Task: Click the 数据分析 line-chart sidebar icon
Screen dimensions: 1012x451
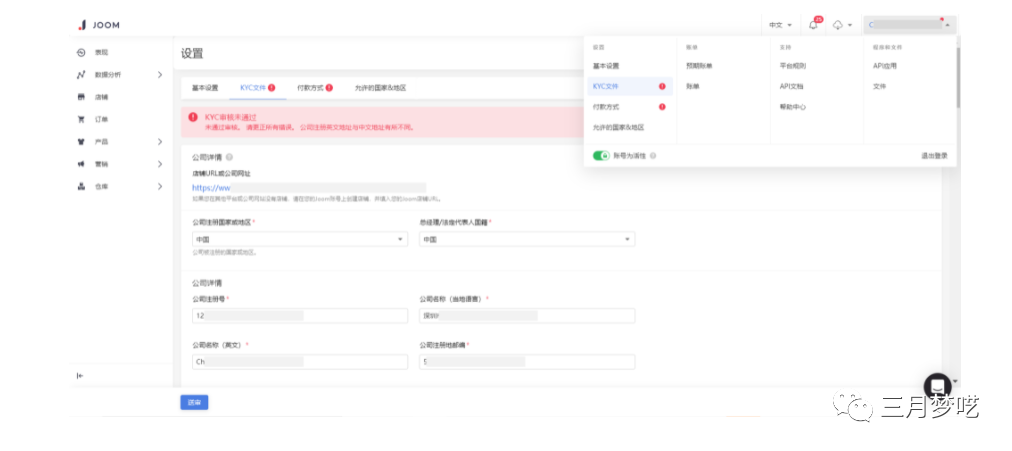Action: click(x=81, y=75)
